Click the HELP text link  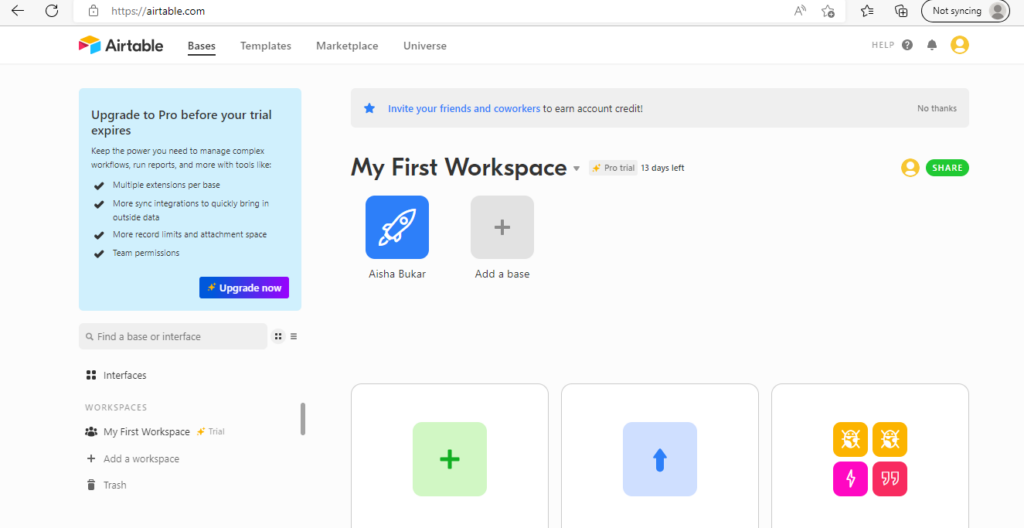coord(882,45)
